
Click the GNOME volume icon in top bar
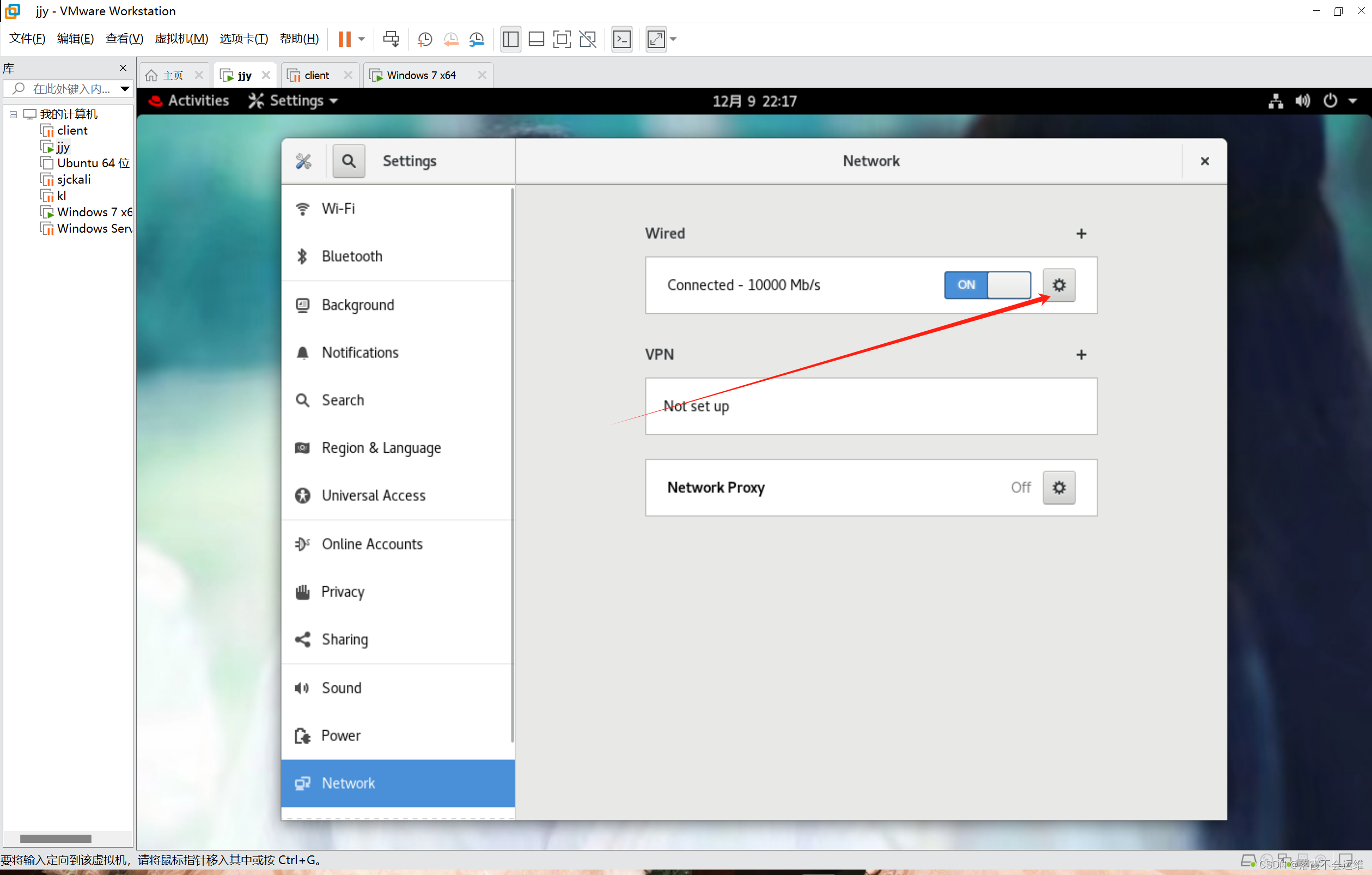tap(1302, 101)
